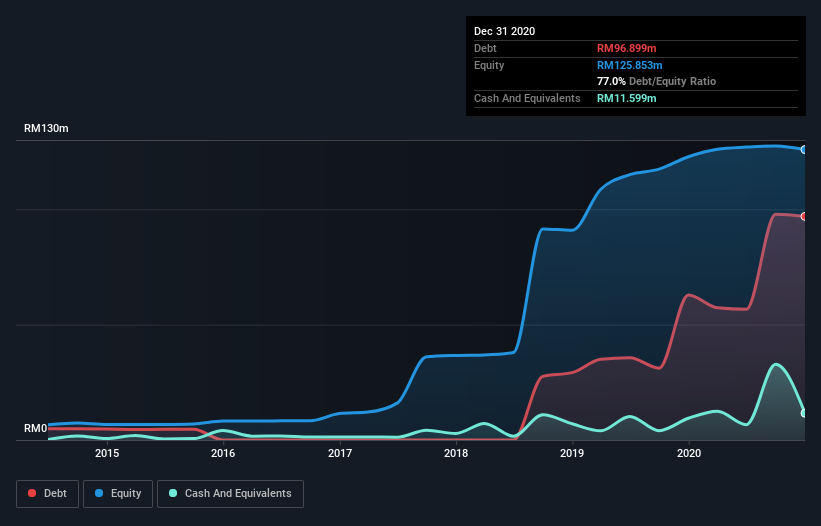The width and height of the screenshot is (821, 526).
Task: Click the Dec 31 2020 tooltip date
Action: 504,31
